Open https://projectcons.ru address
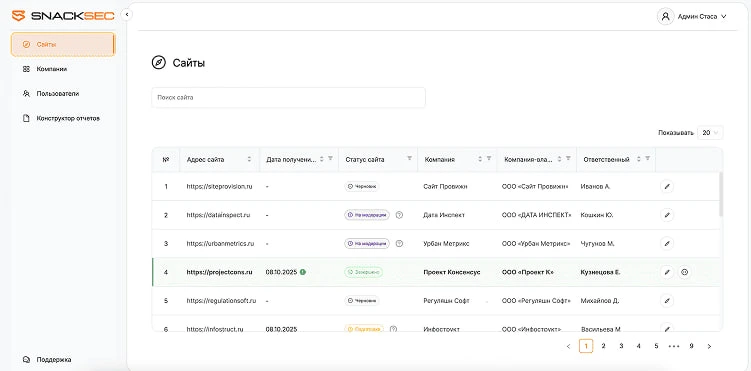This screenshot has height=371, width=751. (x=219, y=272)
